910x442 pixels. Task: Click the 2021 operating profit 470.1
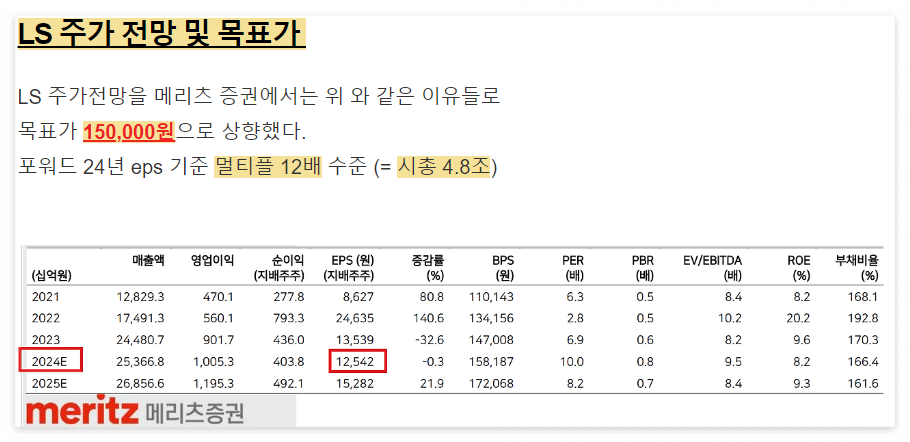coord(221,298)
